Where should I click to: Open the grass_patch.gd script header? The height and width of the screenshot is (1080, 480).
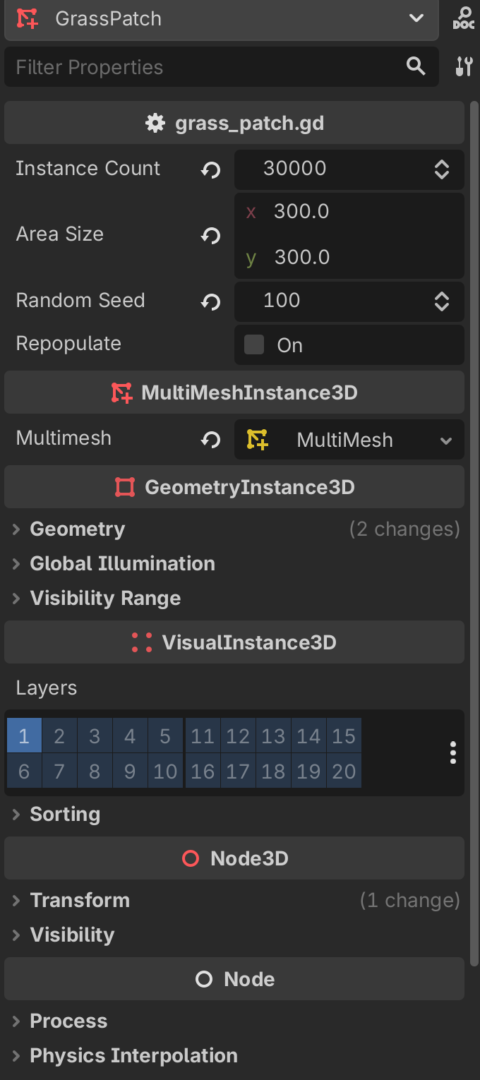tap(234, 123)
